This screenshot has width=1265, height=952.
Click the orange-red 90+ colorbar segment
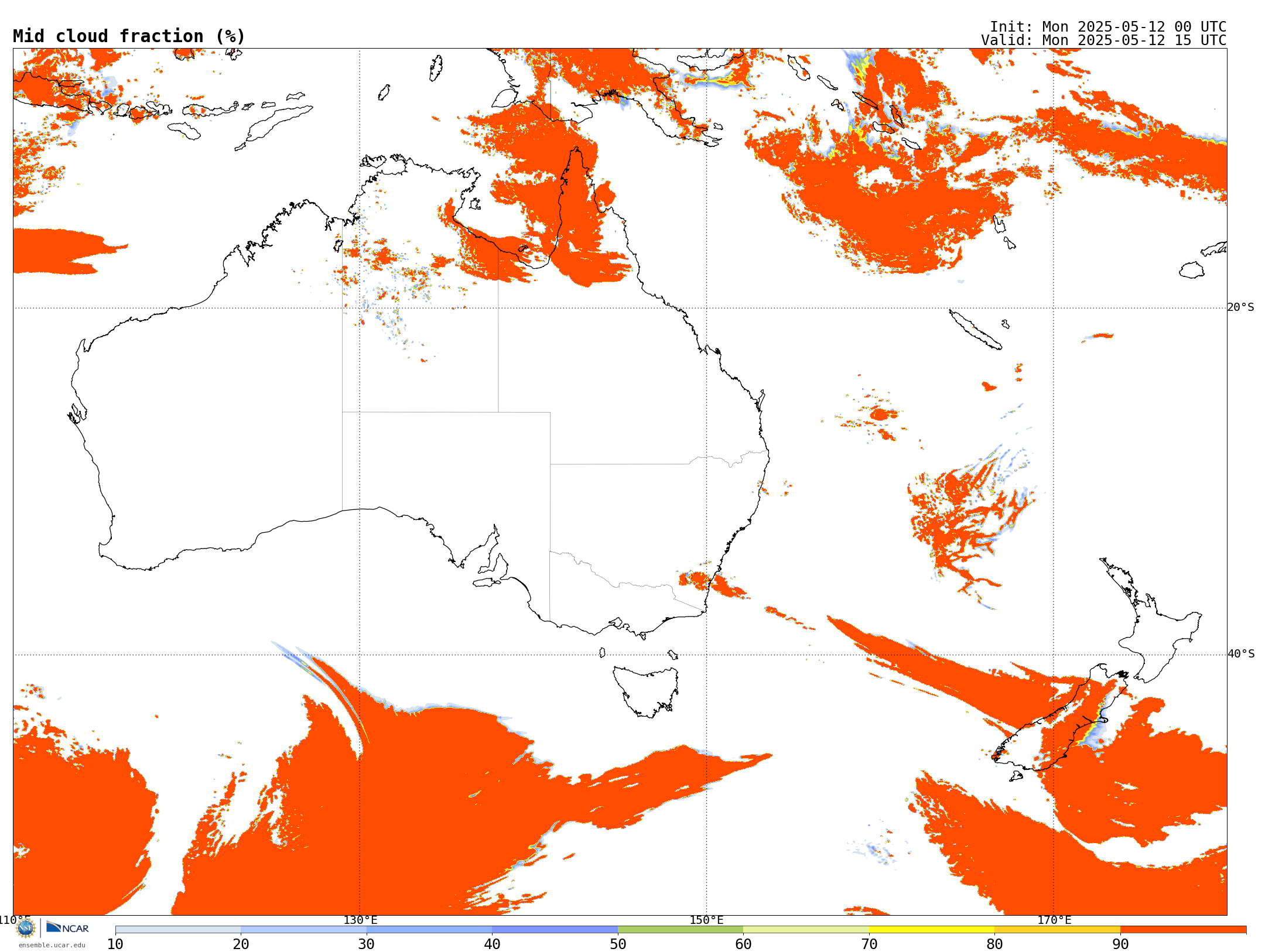point(1183,929)
